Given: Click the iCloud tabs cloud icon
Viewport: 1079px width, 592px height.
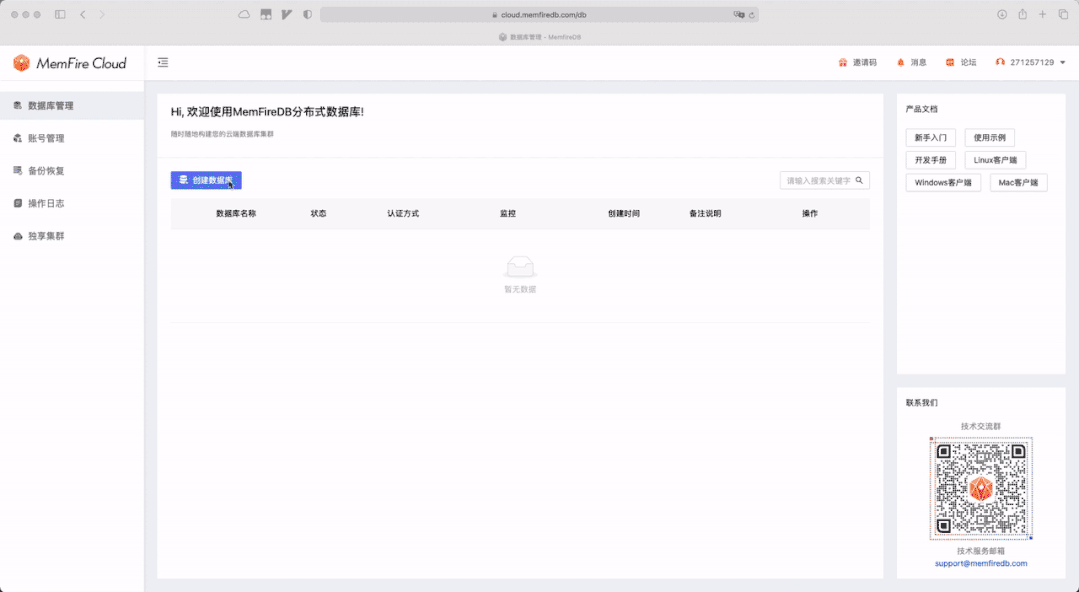Looking at the screenshot, I should coord(244,14).
